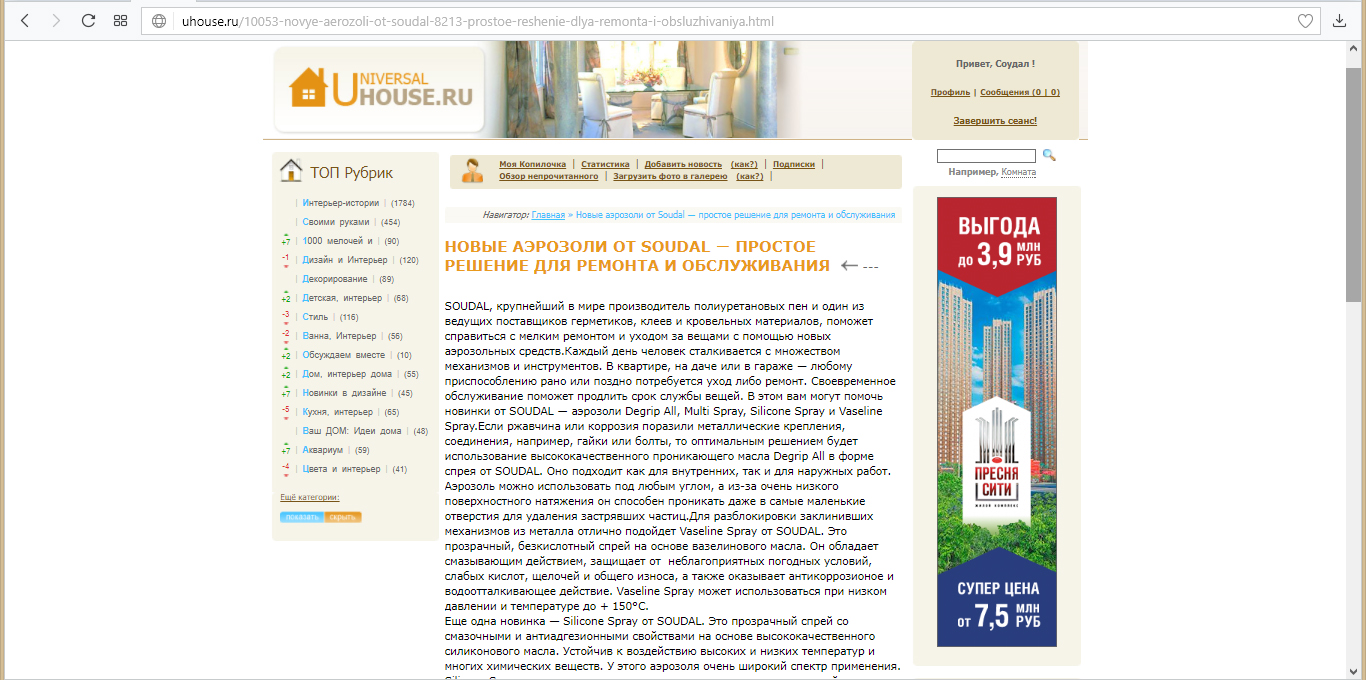Open the Кухня, интерьер category
Screen dimensions: 1366x680
click(338, 412)
